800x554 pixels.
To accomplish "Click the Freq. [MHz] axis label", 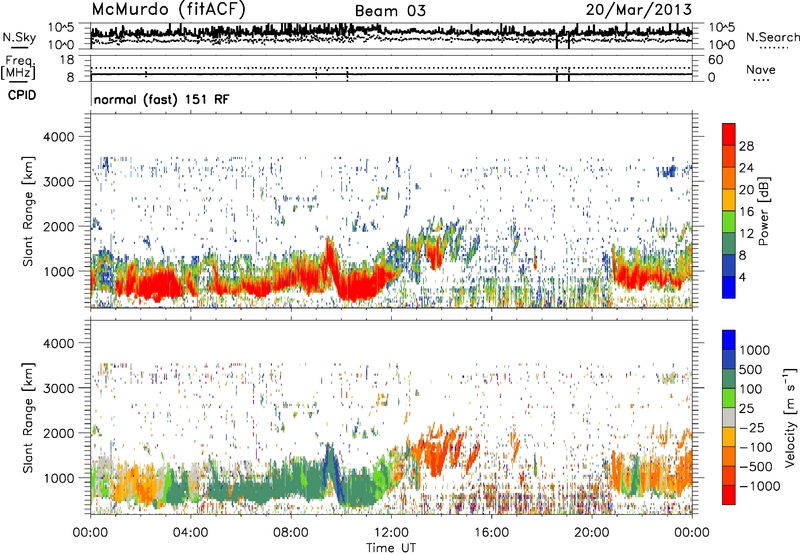I will coord(18,67).
